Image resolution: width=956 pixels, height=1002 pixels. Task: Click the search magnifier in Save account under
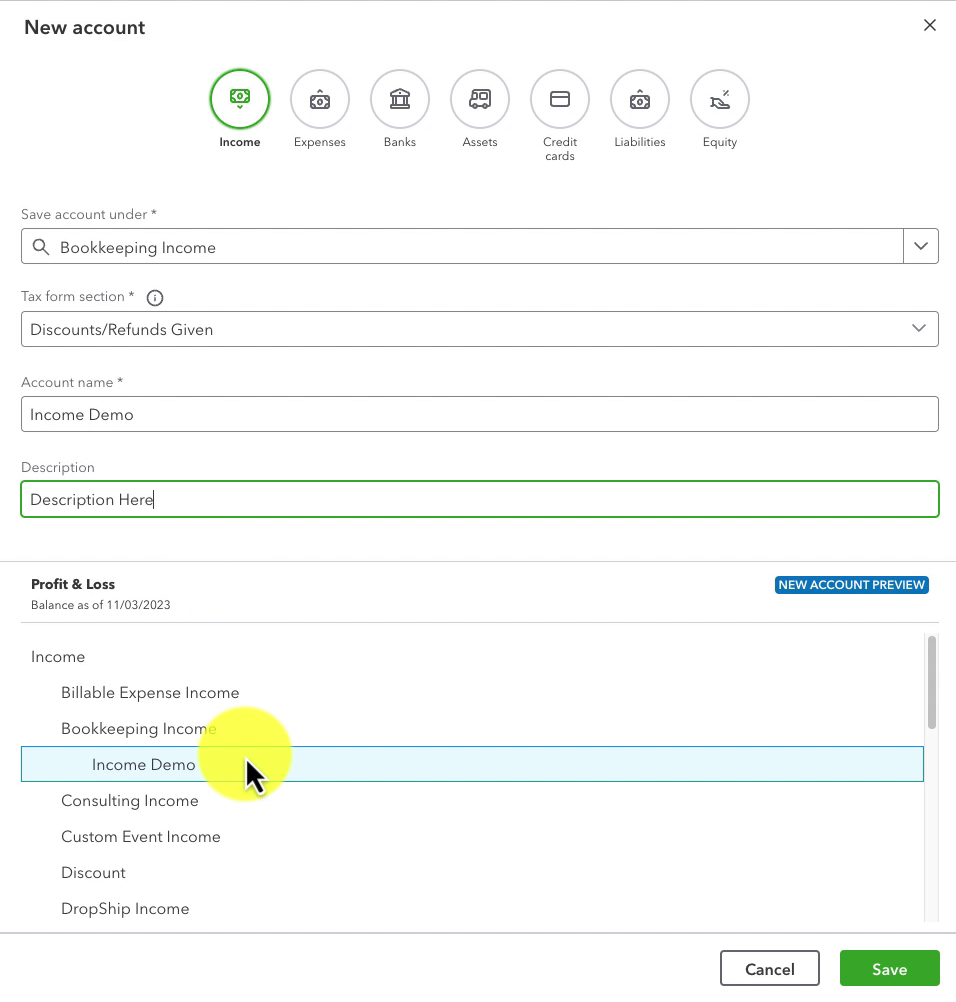[x=41, y=247]
